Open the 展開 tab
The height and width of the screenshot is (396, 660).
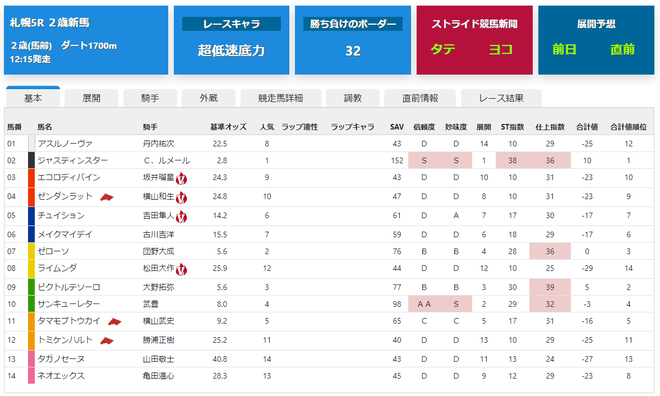click(91, 98)
